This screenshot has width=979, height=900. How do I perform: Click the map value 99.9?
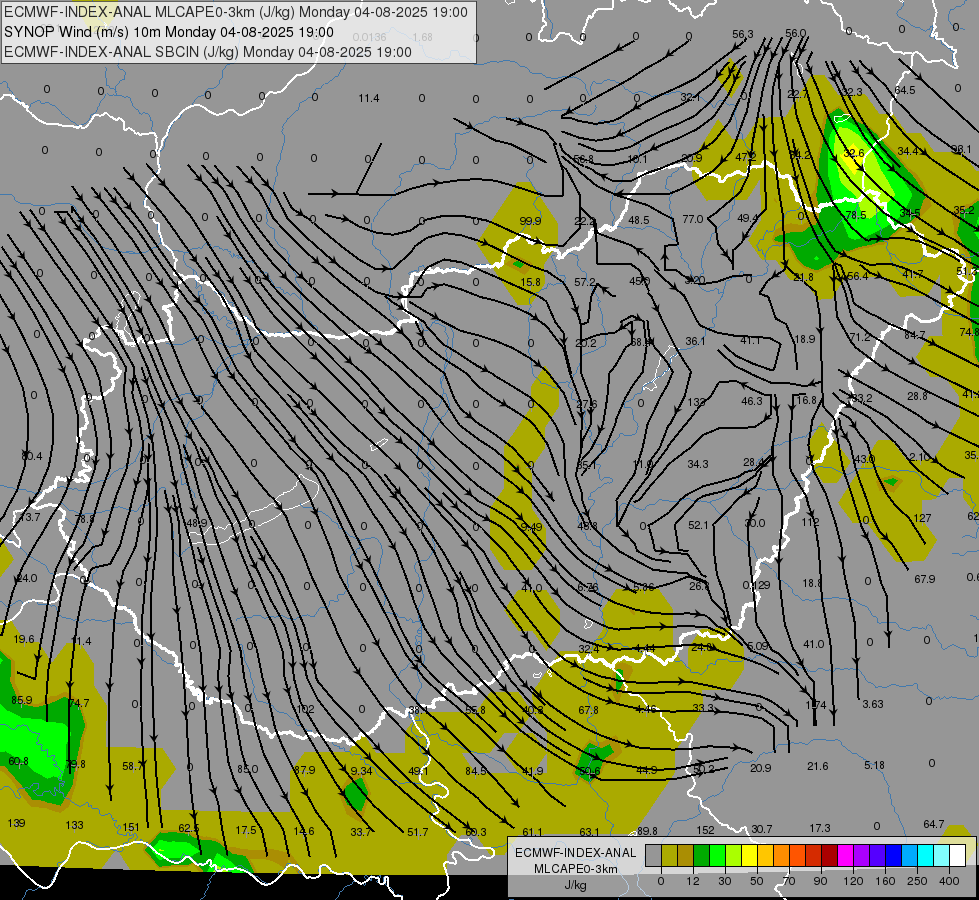pyautogui.click(x=530, y=221)
